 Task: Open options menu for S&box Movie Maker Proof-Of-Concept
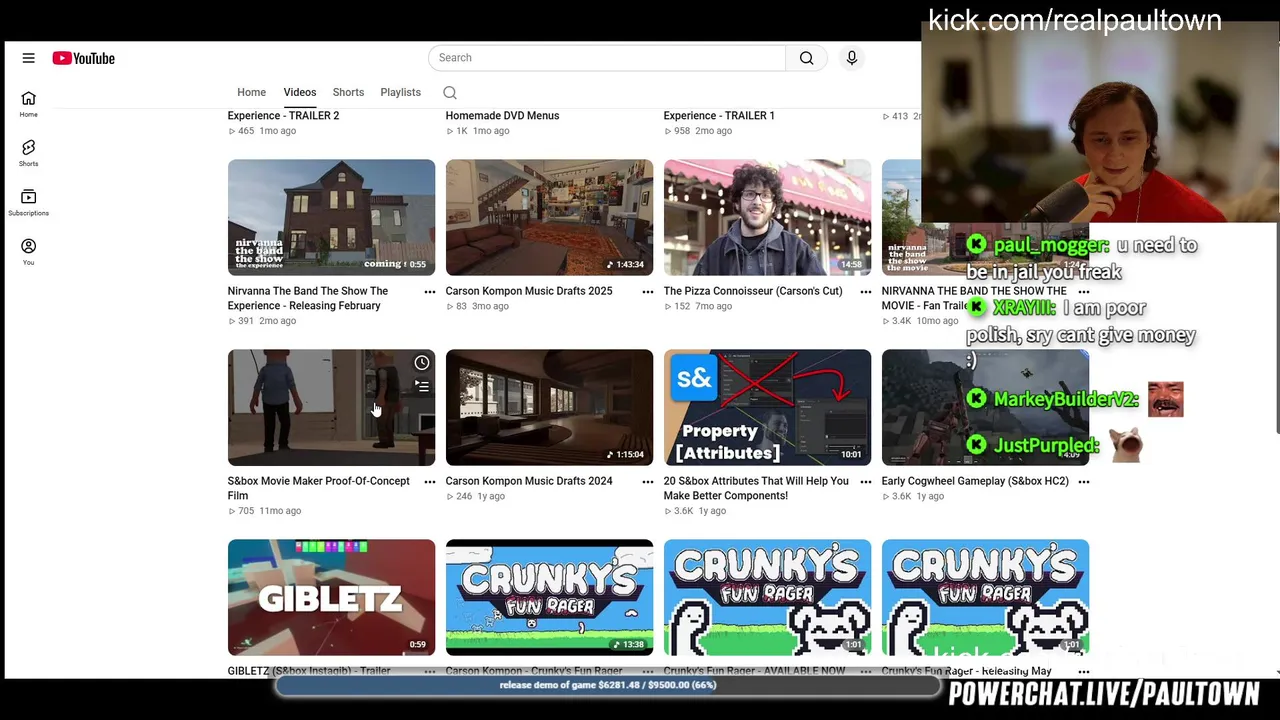point(430,482)
